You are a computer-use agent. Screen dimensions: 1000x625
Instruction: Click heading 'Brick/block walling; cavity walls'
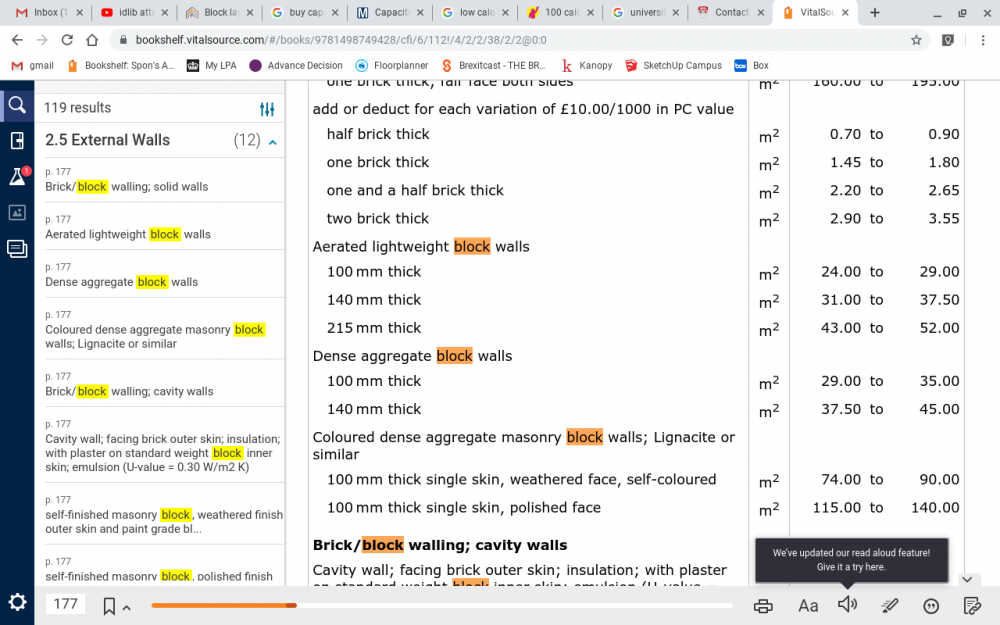439,545
